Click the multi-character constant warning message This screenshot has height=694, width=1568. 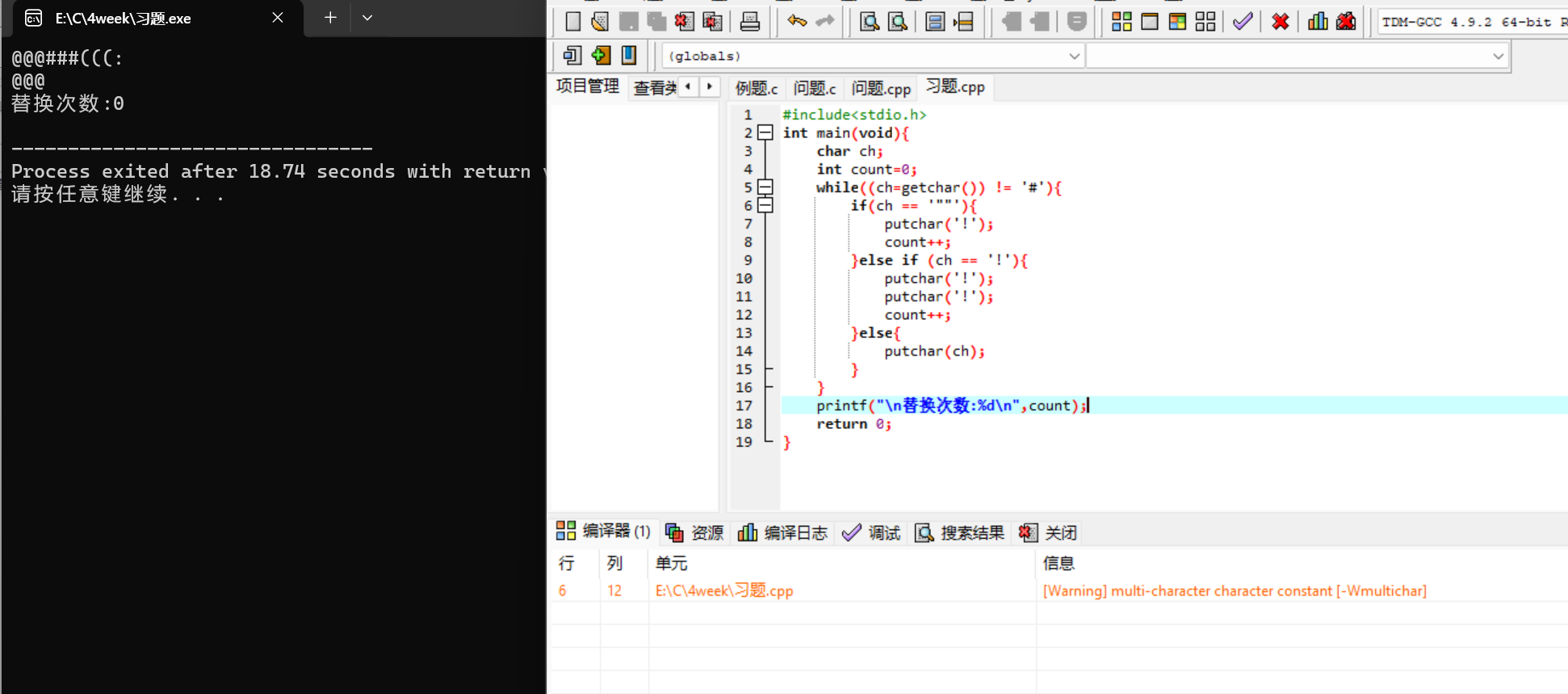tap(1235, 591)
